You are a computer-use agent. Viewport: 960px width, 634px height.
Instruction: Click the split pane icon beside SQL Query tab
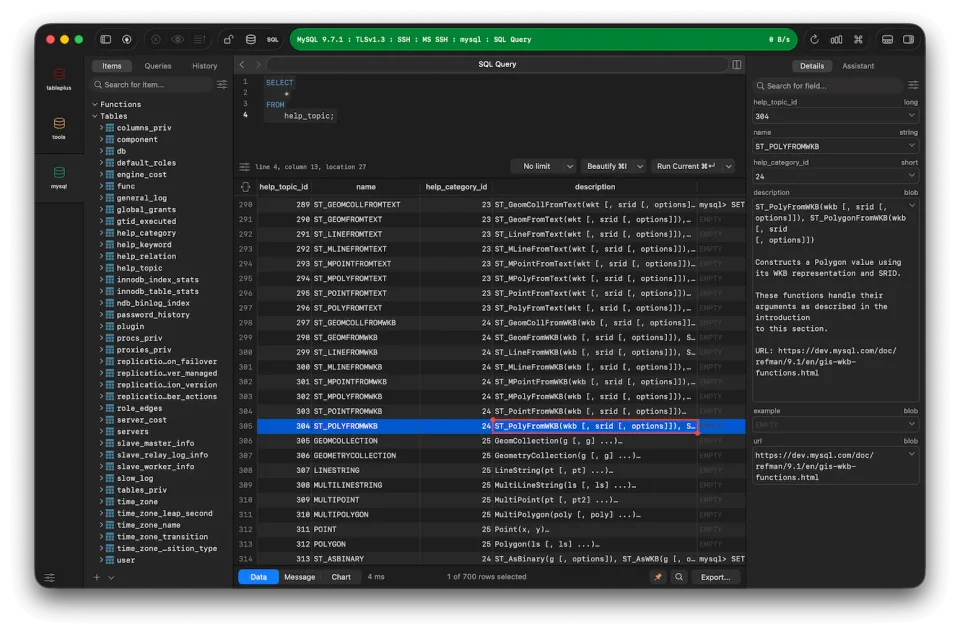pyautogui.click(x=737, y=64)
